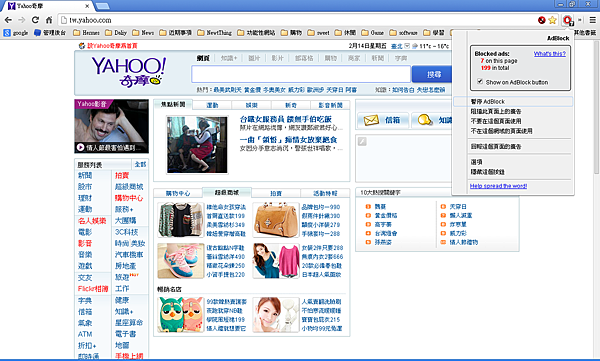Click the blocked pop-up icon in address bar
The image size is (600, 361).
[541, 20]
